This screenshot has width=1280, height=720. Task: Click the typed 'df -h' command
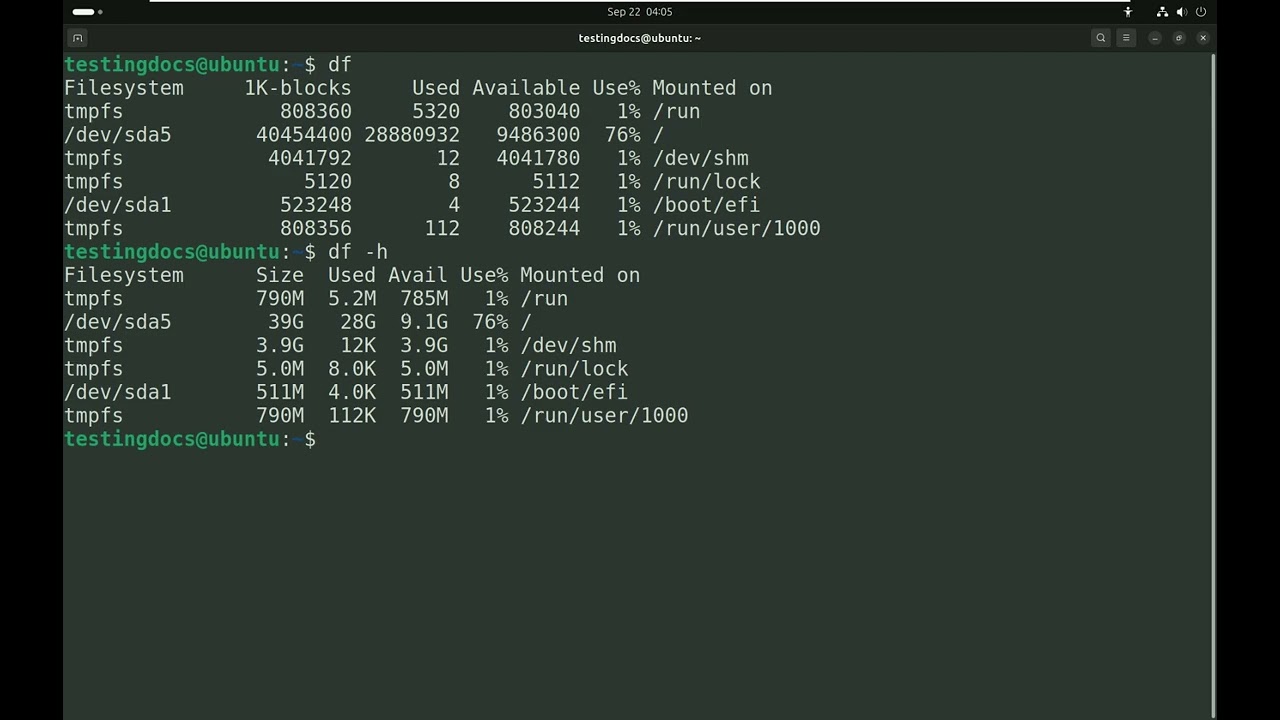[x=358, y=252]
